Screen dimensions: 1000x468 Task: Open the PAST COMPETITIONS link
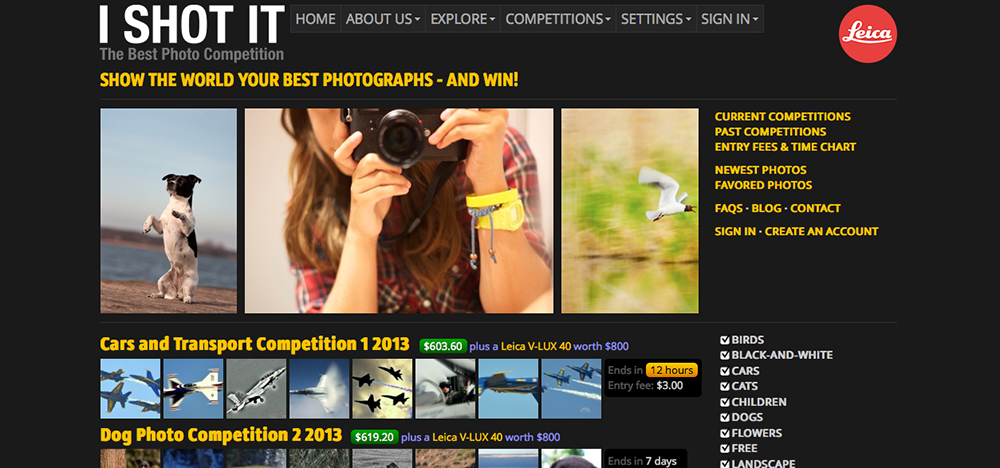770,132
